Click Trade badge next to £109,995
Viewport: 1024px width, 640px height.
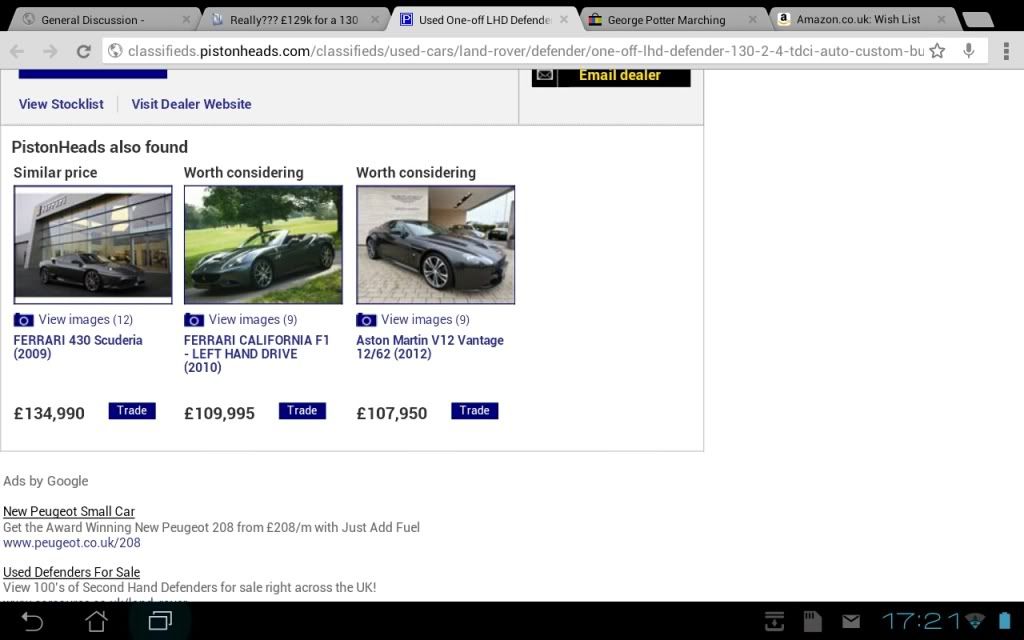tap(302, 411)
